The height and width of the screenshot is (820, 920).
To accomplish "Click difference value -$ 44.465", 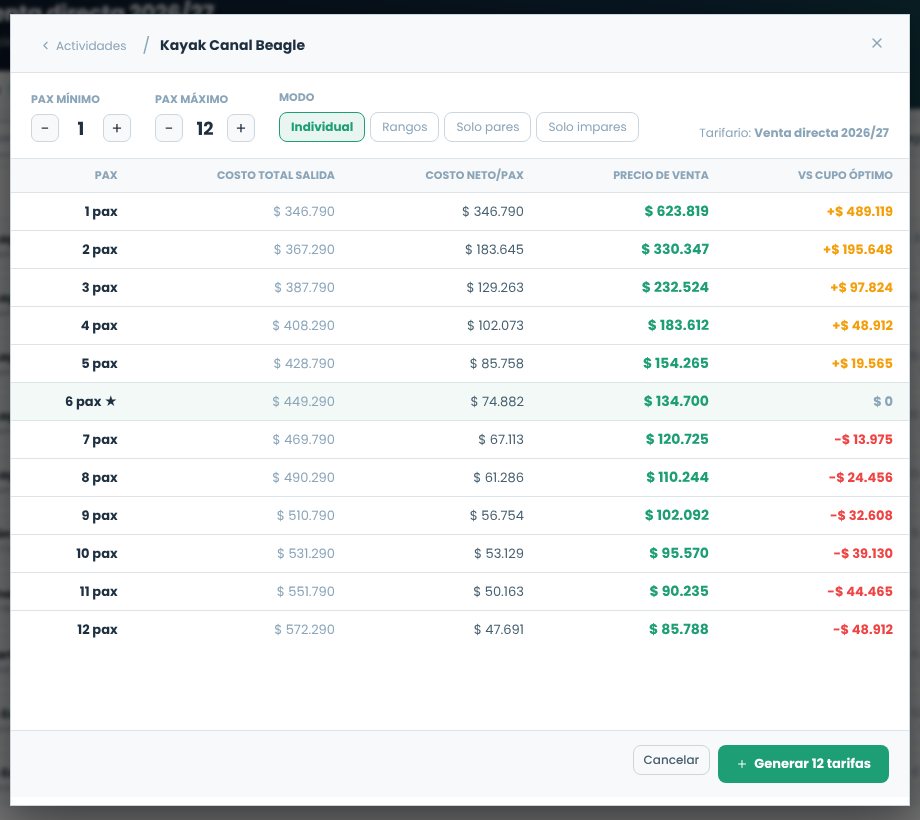I will pos(860,591).
